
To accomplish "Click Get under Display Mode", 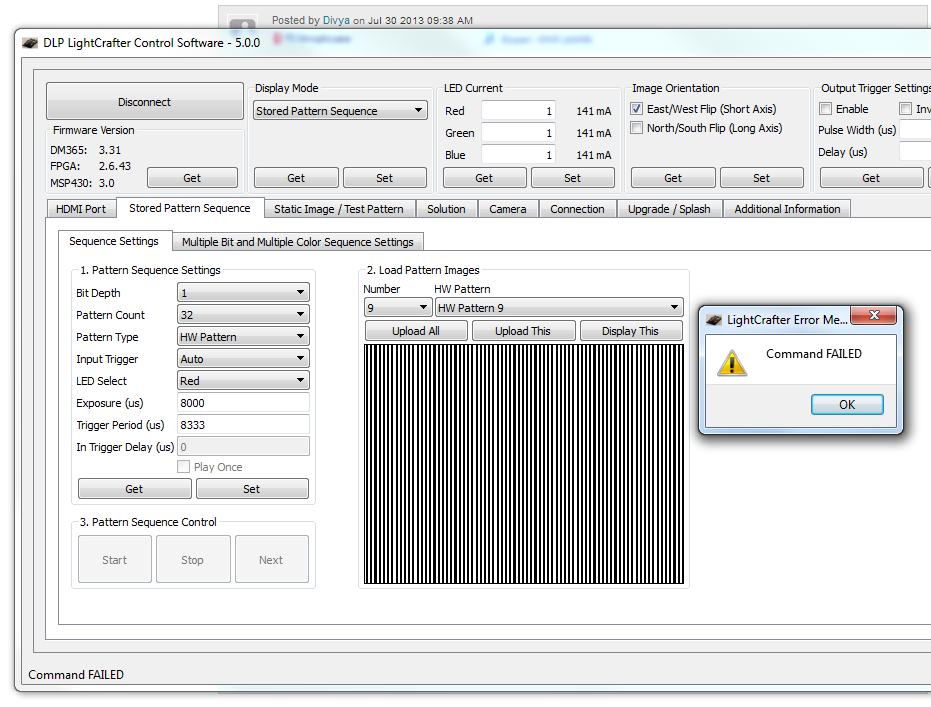I will (296, 177).
